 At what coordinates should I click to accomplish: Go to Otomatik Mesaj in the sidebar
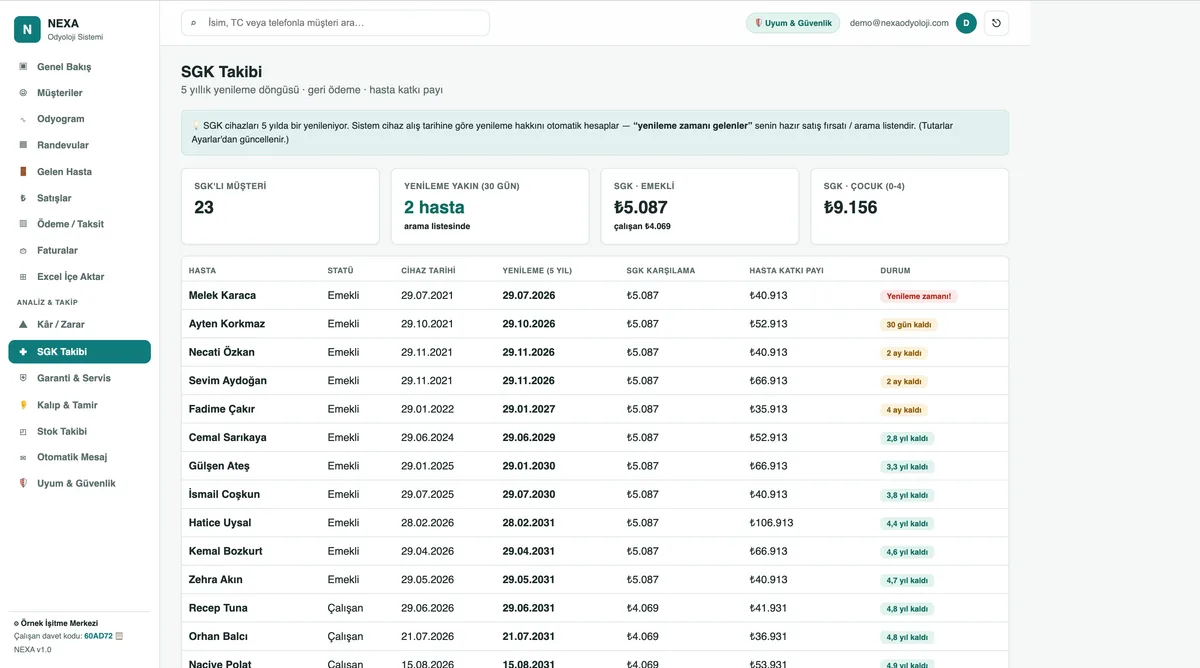[79, 457]
